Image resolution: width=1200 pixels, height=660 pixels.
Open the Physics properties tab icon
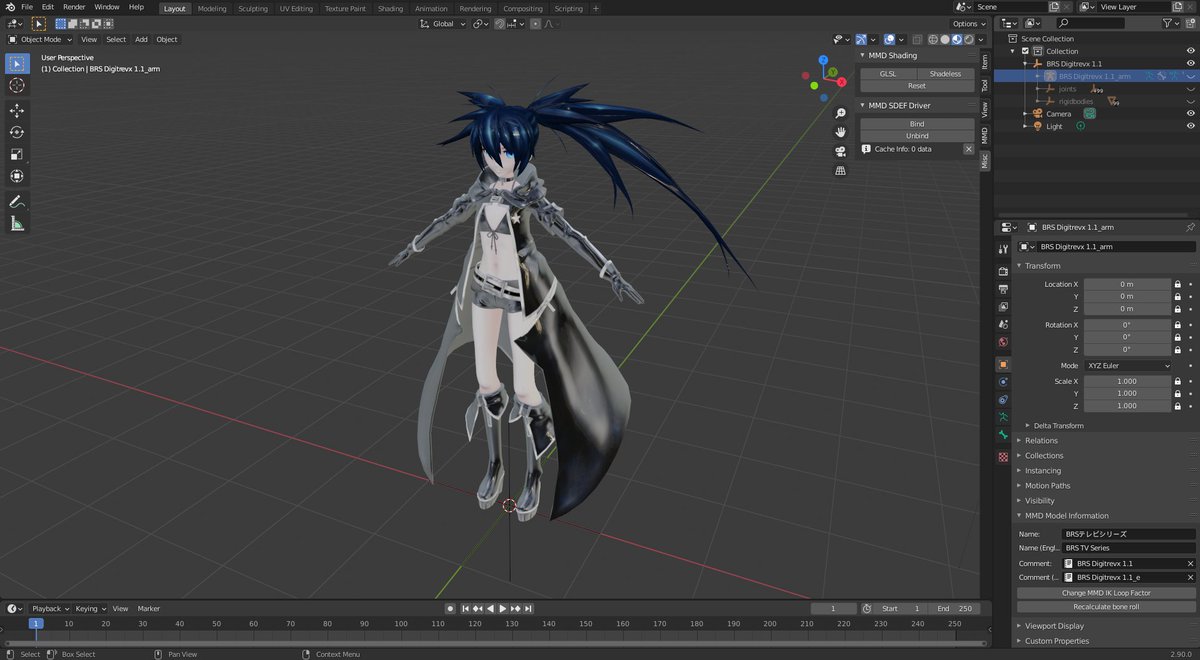click(1003, 382)
